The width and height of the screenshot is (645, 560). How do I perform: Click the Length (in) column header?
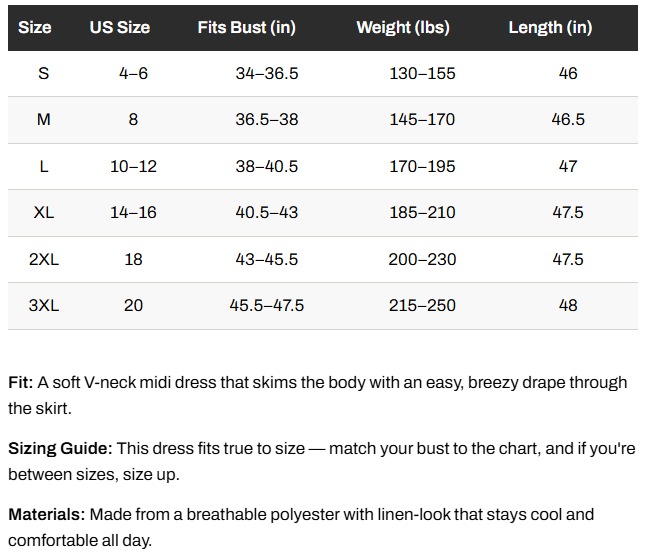(550, 28)
